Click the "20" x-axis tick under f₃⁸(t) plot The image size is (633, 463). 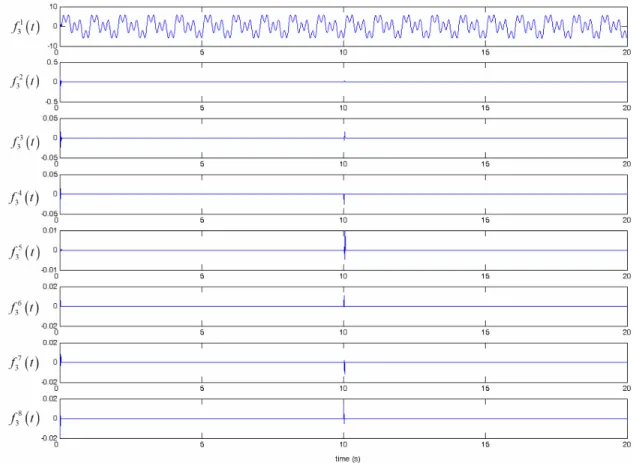pos(626,444)
